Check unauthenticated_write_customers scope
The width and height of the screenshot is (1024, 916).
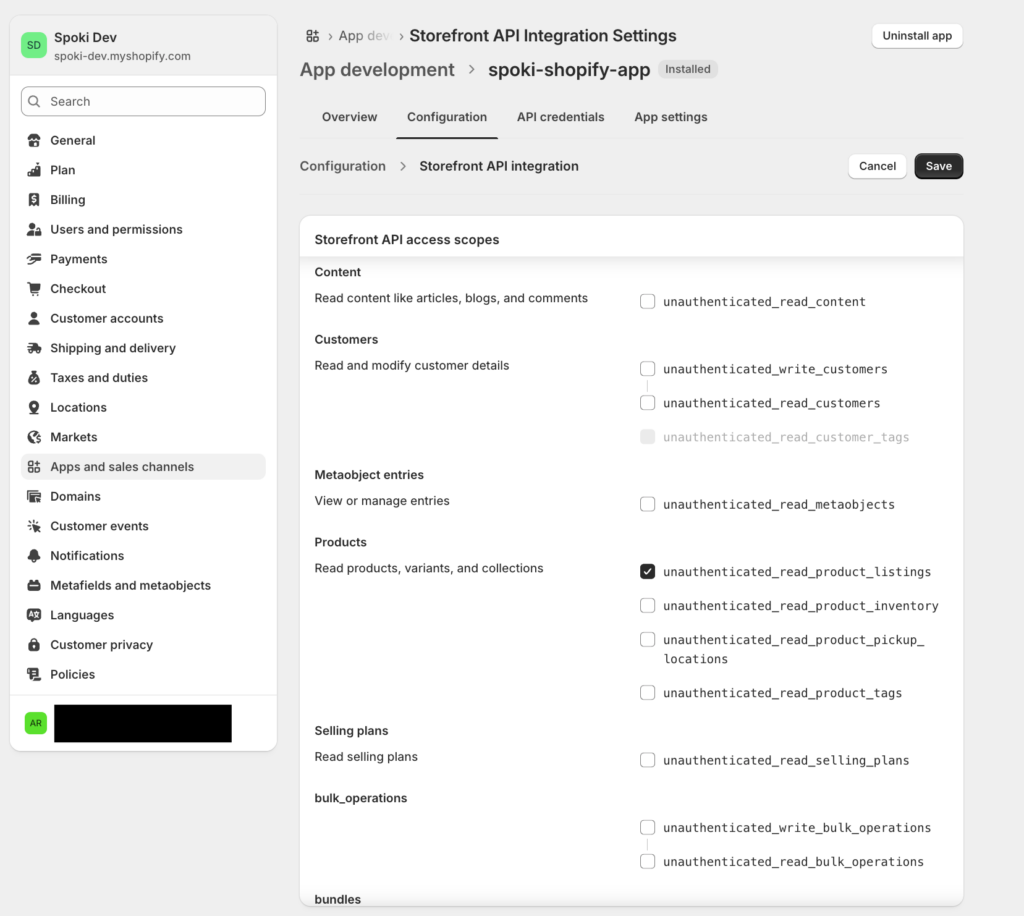pyautogui.click(x=648, y=369)
